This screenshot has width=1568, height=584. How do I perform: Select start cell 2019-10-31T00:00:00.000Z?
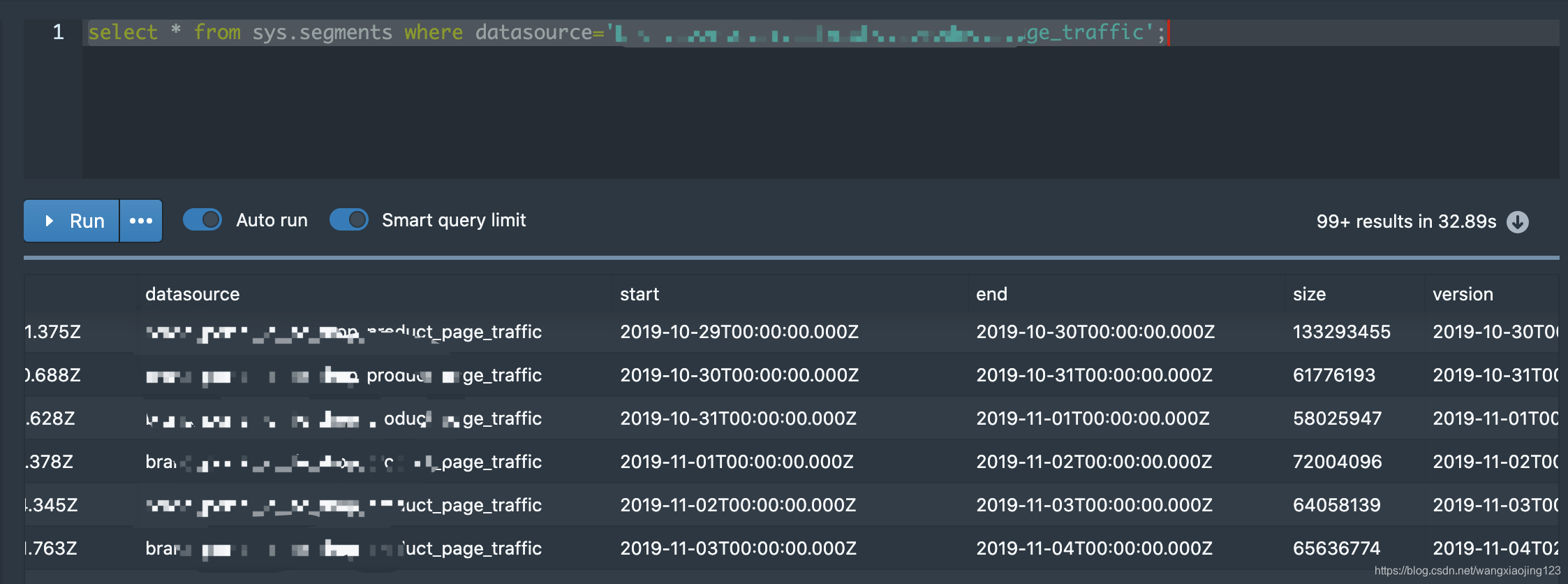(x=738, y=418)
